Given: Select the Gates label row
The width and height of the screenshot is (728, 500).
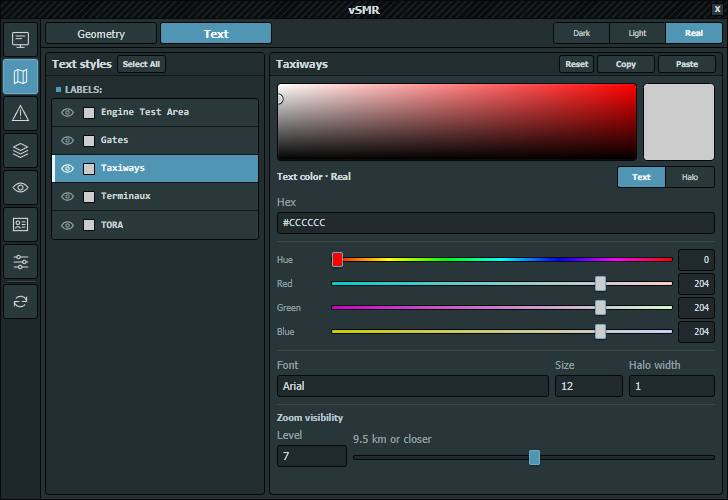Looking at the screenshot, I should [x=155, y=141].
